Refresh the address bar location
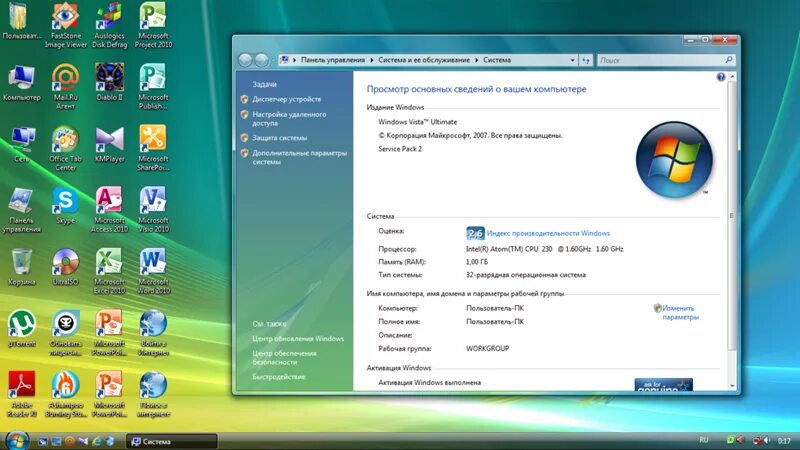The height and width of the screenshot is (450, 800). point(586,60)
